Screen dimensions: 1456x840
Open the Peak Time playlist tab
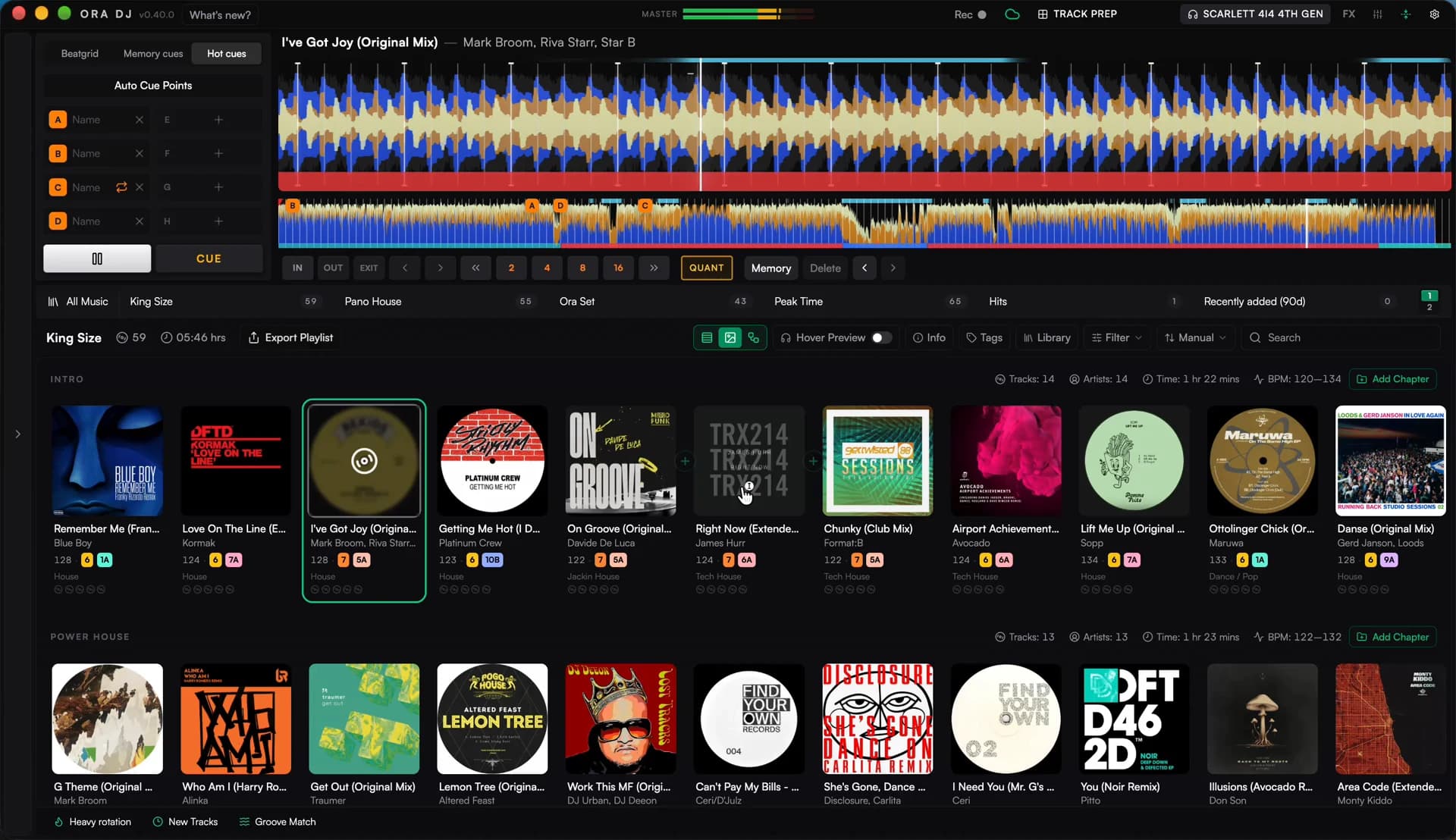click(x=868, y=302)
